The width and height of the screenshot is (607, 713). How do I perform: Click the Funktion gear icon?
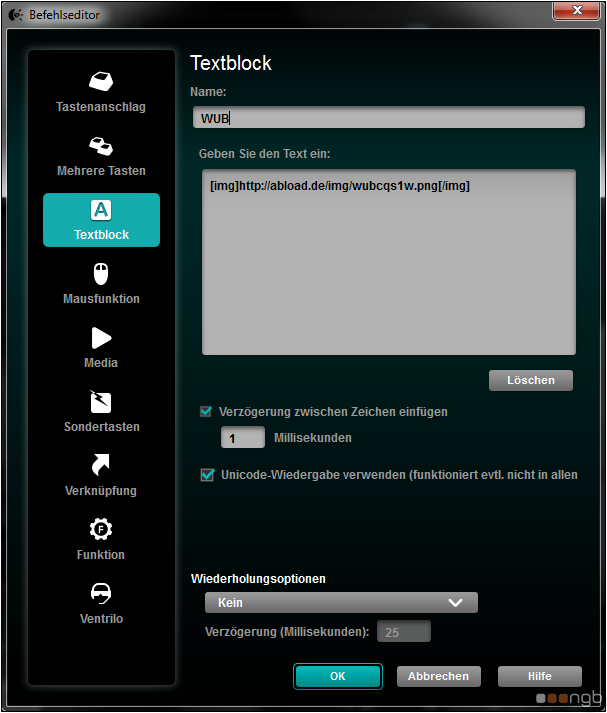pos(101,530)
